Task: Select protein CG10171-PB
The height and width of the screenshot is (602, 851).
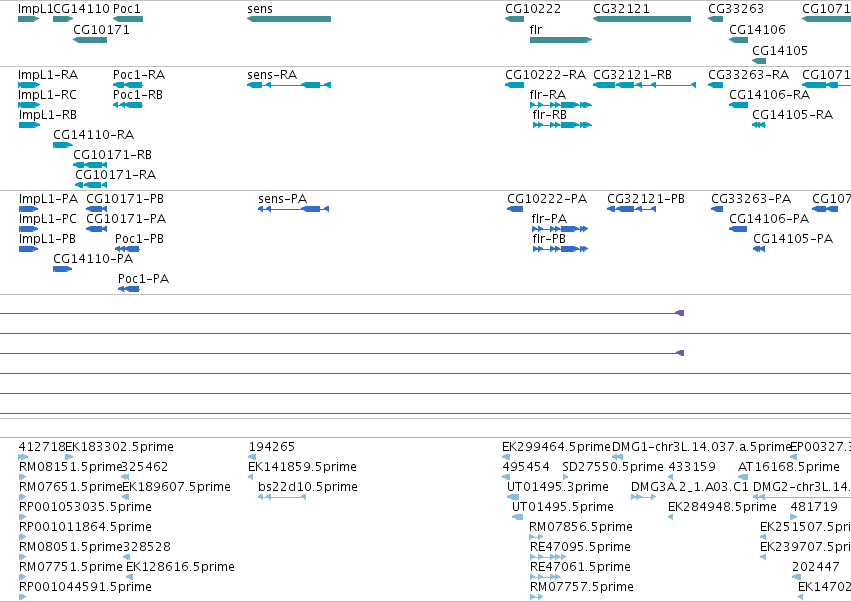Action: pyautogui.click(x=125, y=199)
